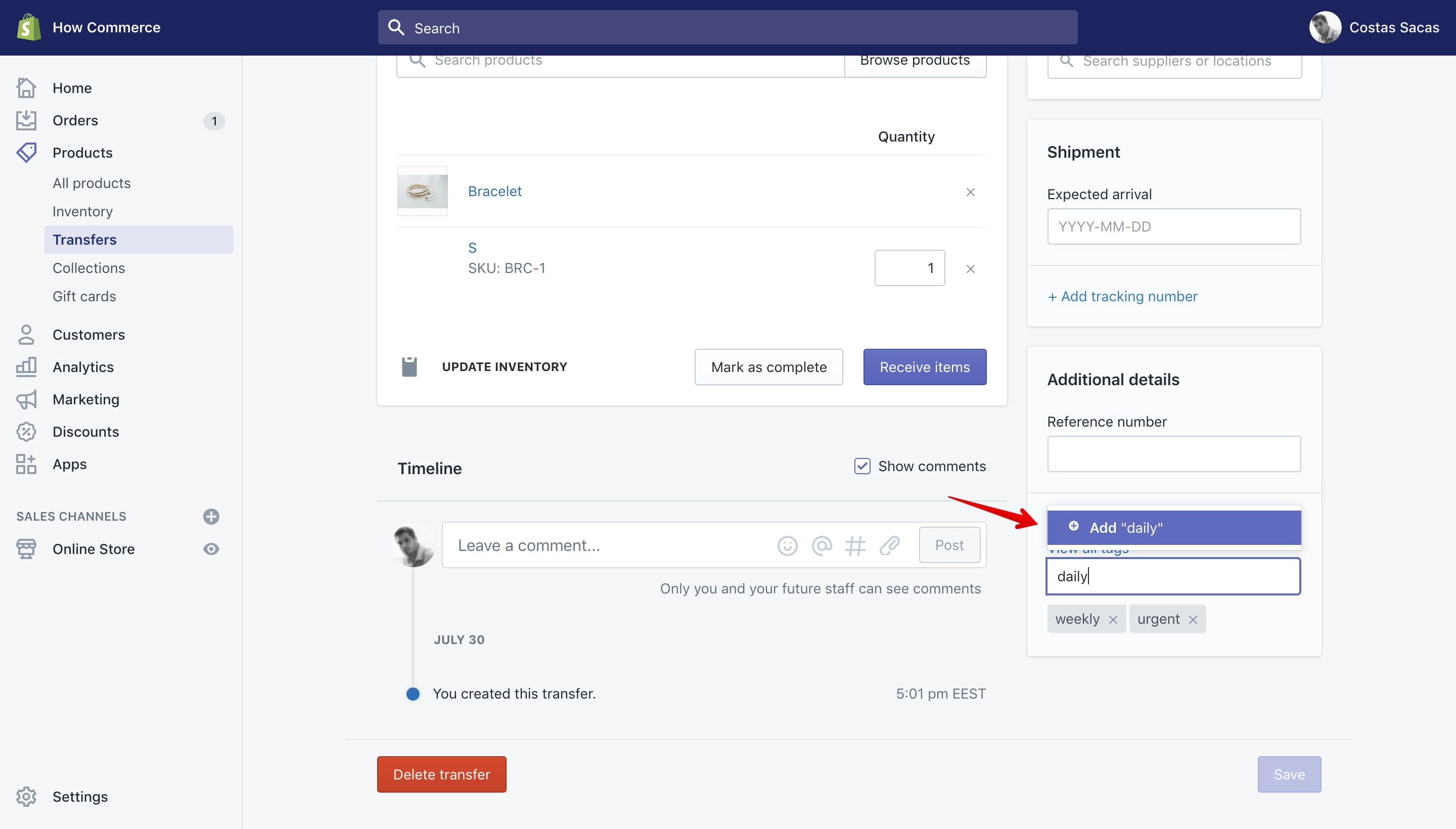Screen dimensions: 1456x829
Task: Open Marketing in sidebar
Action: coord(86,400)
